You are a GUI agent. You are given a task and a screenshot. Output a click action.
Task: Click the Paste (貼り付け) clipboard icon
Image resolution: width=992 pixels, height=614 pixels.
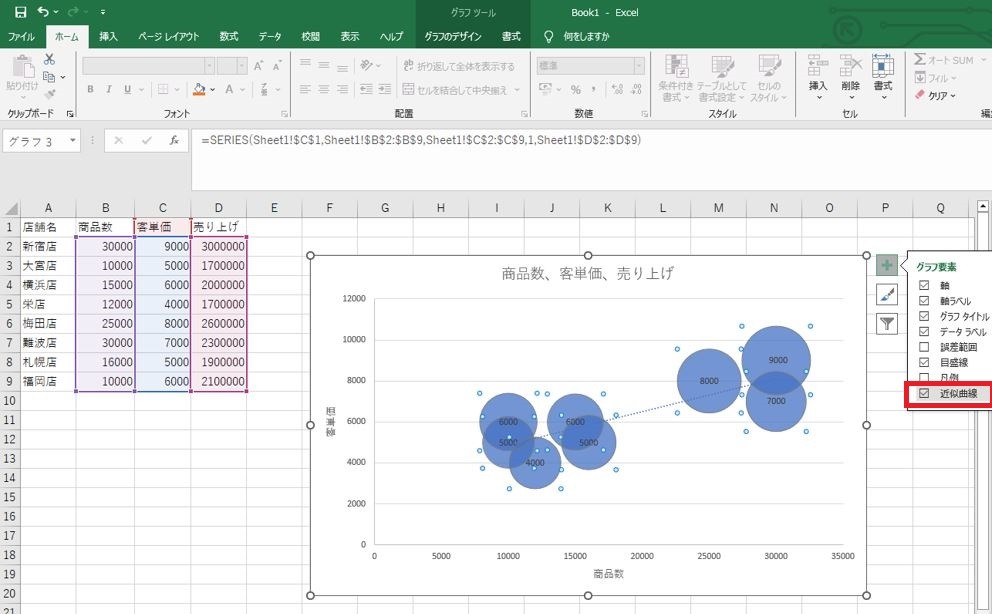23,67
